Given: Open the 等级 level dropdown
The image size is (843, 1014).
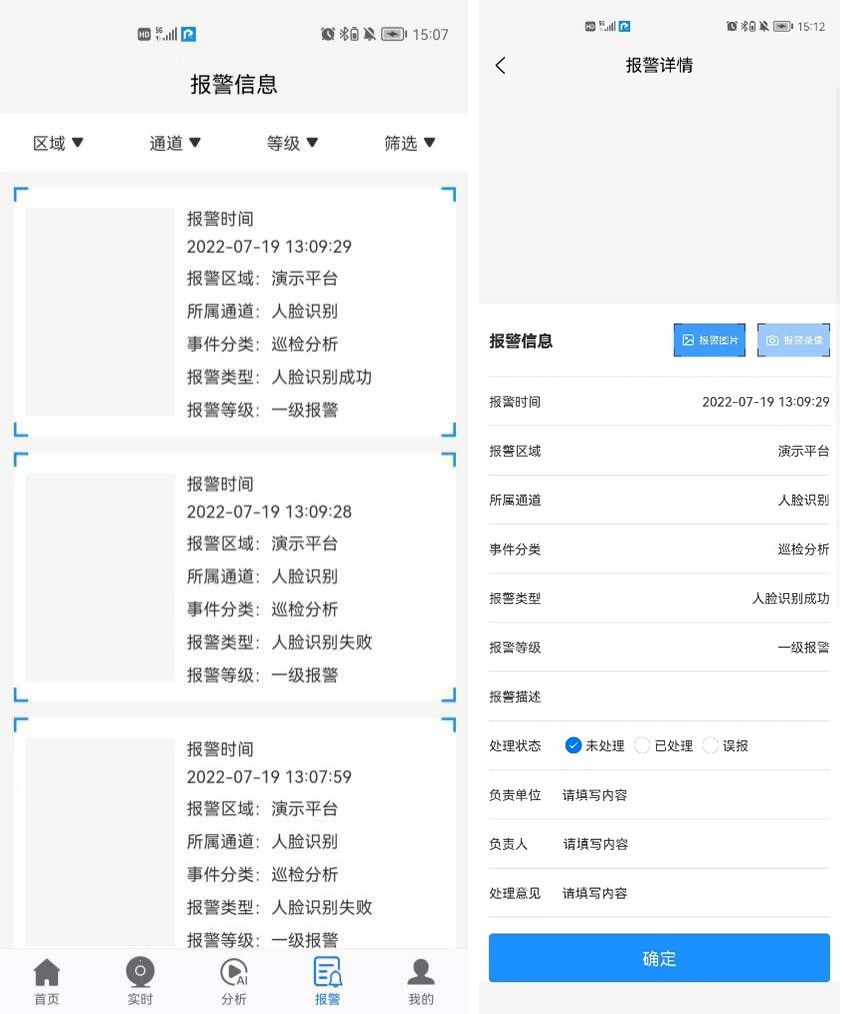Looking at the screenshot, I should tap(292, 142).
